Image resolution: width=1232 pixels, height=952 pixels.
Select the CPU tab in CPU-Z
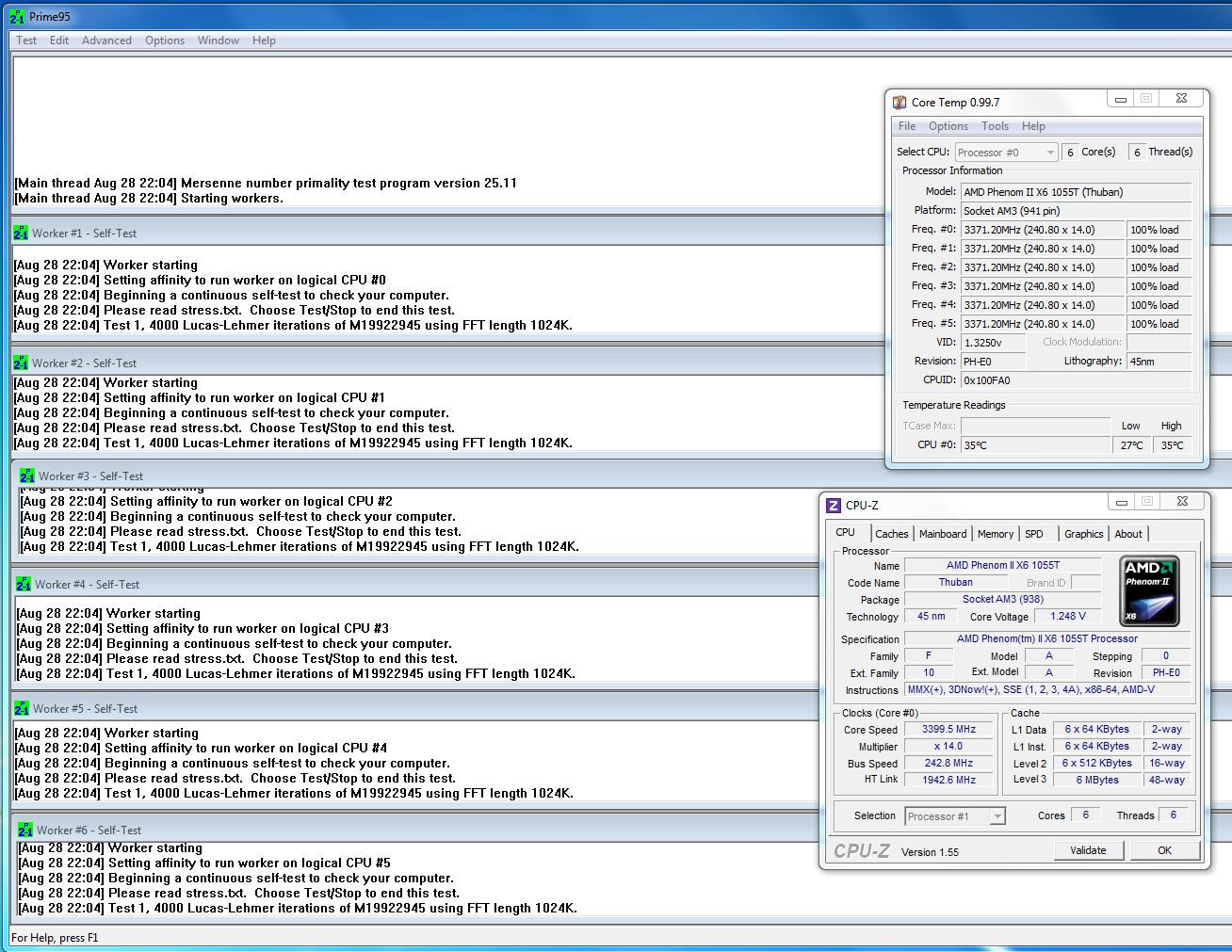(x=846, y=532)
